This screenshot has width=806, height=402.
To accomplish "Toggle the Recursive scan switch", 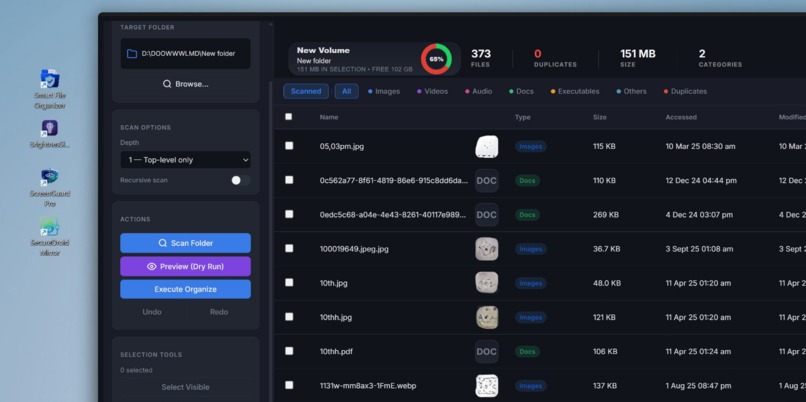I will coord(240,180).
